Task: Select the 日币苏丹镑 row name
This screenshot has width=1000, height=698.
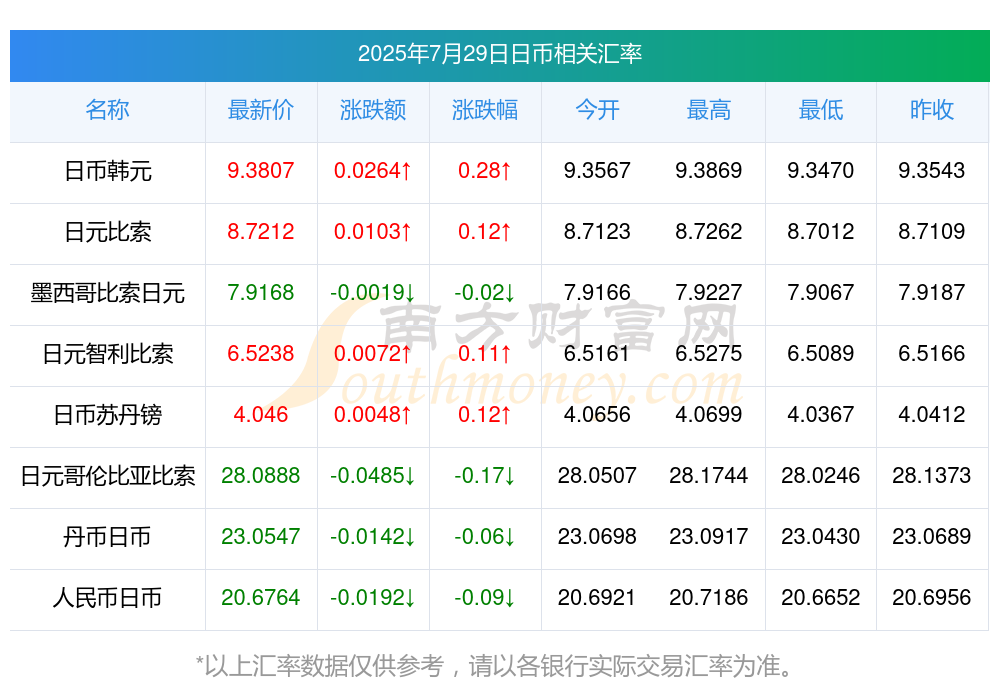Action: [x=108, y=415]
